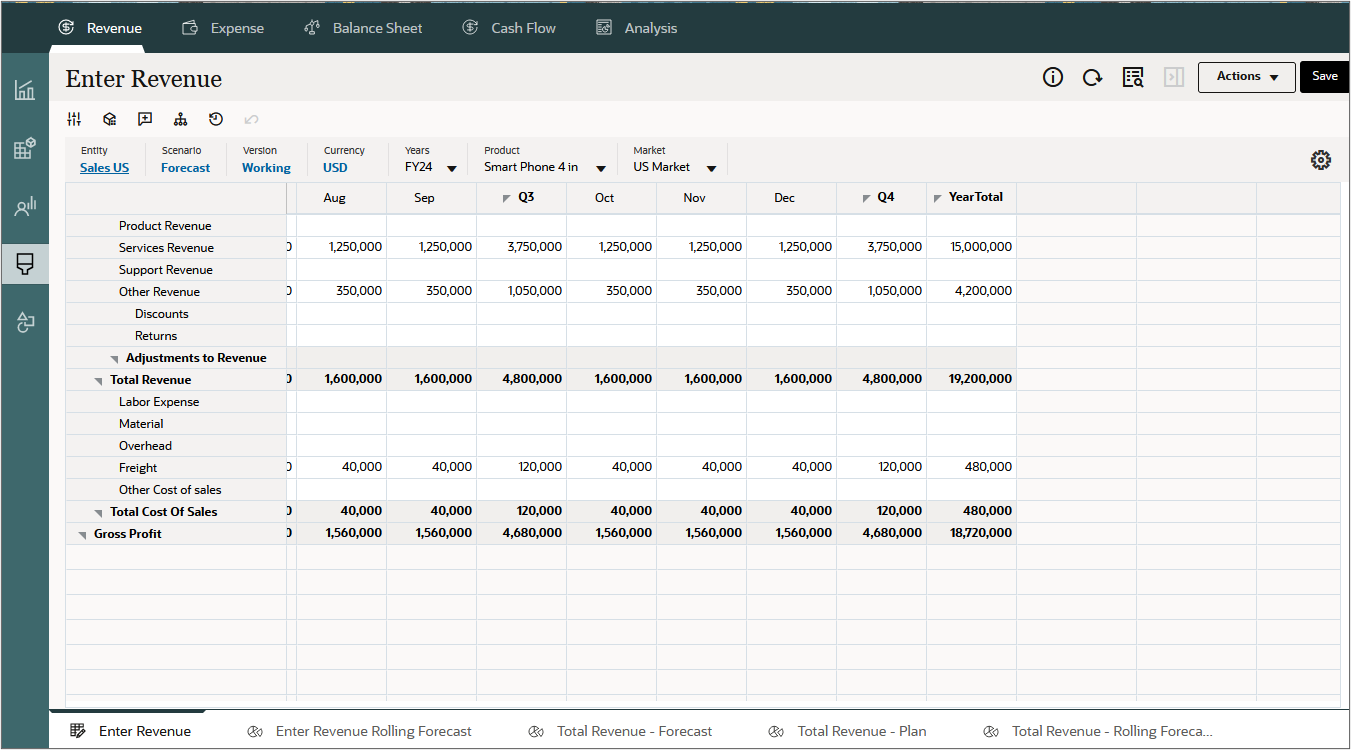Click the form search document icon
The image size is (1351, 750).
click(x=1133, y=77)
